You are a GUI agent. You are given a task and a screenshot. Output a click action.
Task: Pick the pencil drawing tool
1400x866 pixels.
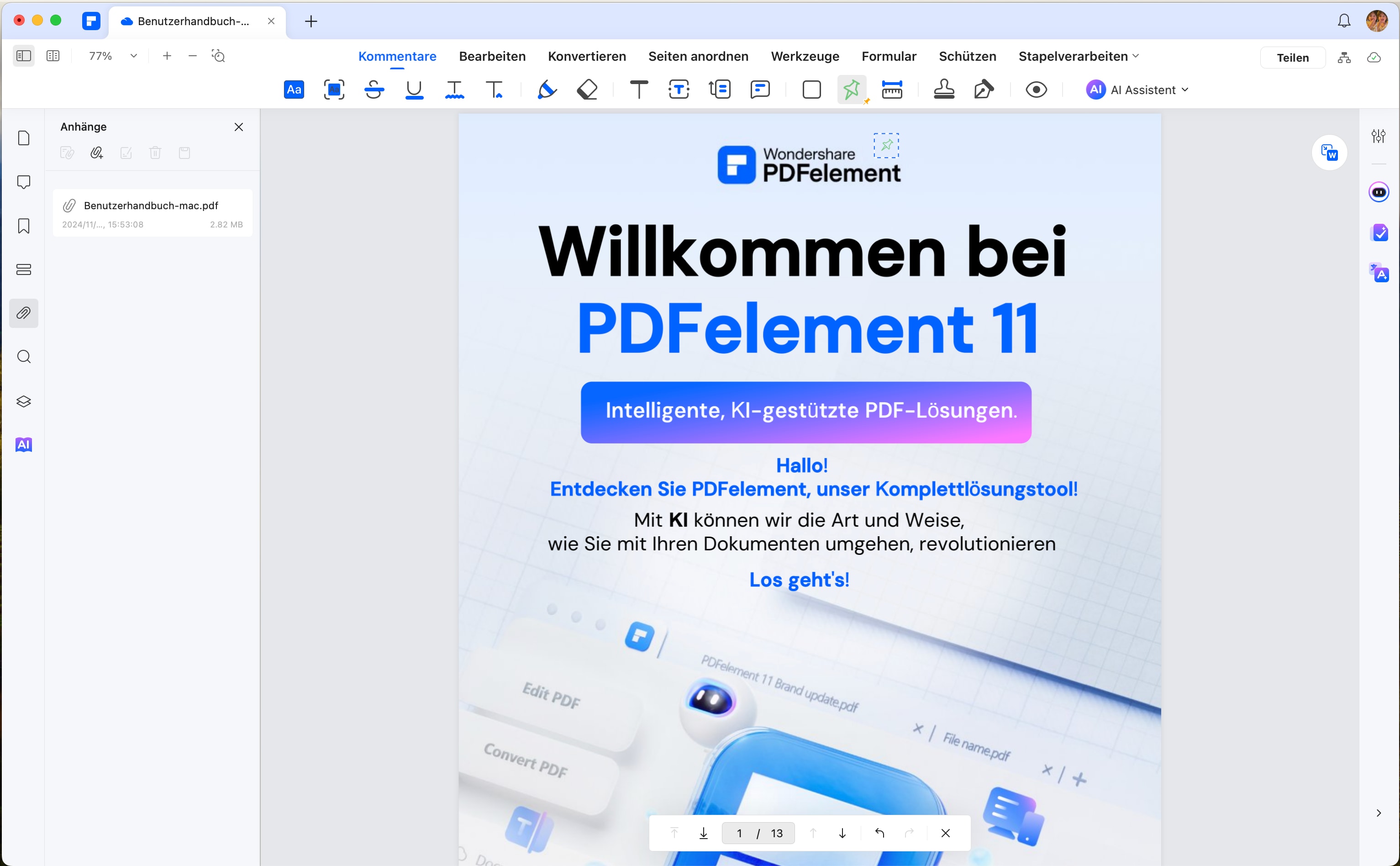pyautogui.click(x=547, y=90)
